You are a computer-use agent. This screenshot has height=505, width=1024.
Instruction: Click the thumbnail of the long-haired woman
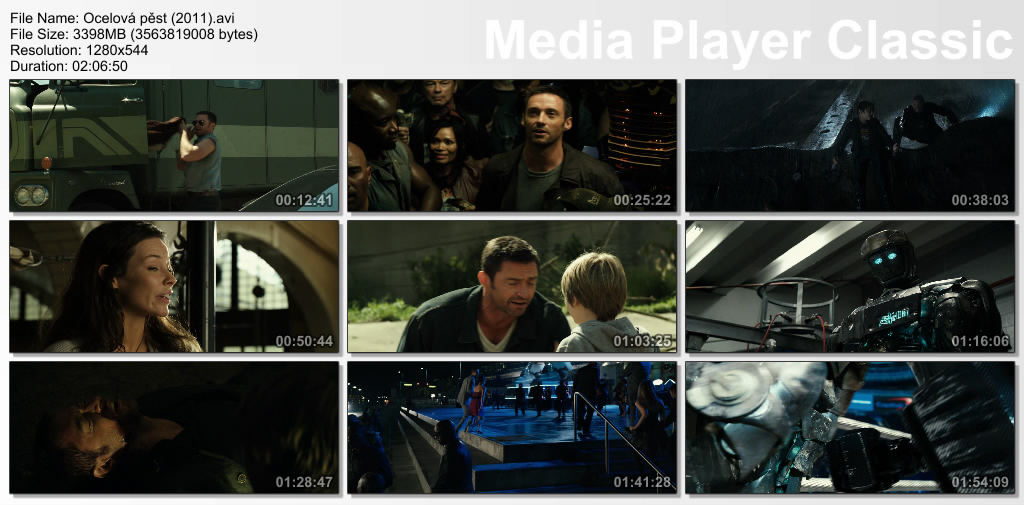click(x=174, y=286)
